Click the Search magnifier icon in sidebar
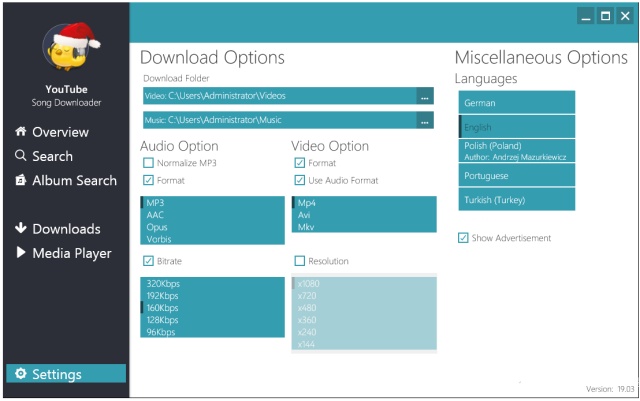Screen dimensions: 640x401 coord(20,156)
